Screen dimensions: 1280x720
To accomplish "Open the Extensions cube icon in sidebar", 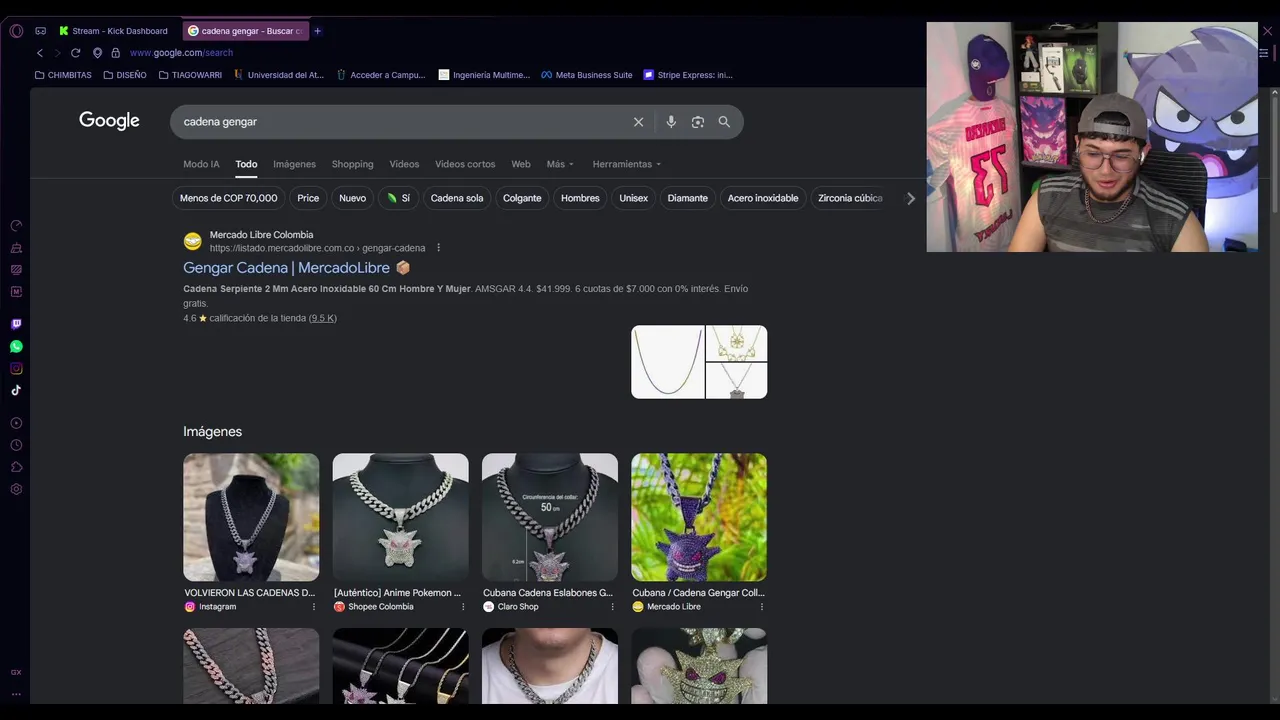I will [x=16, y=467].
